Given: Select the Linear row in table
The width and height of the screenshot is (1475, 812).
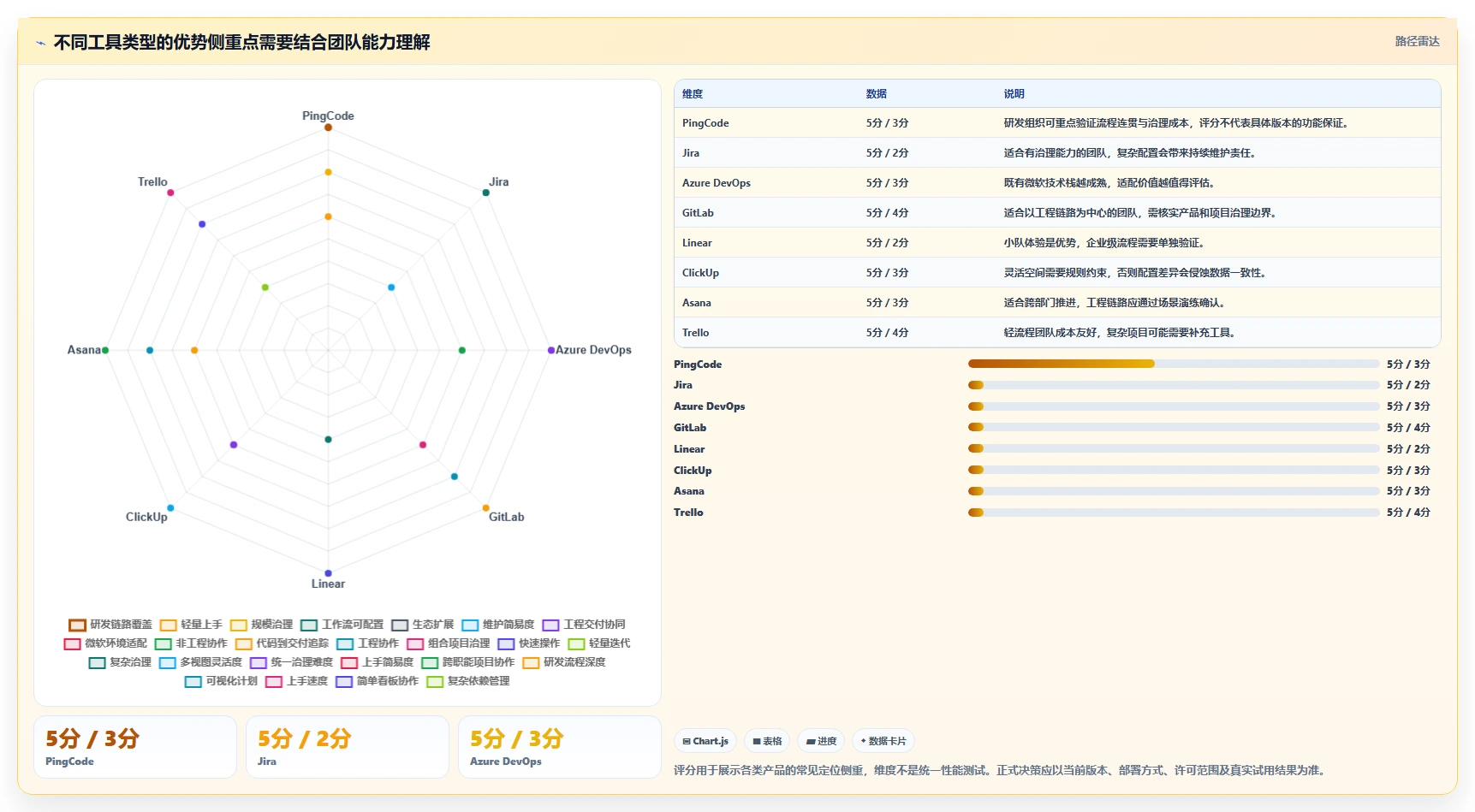Looking at the screenshot, I should [x=1057, y=243].
